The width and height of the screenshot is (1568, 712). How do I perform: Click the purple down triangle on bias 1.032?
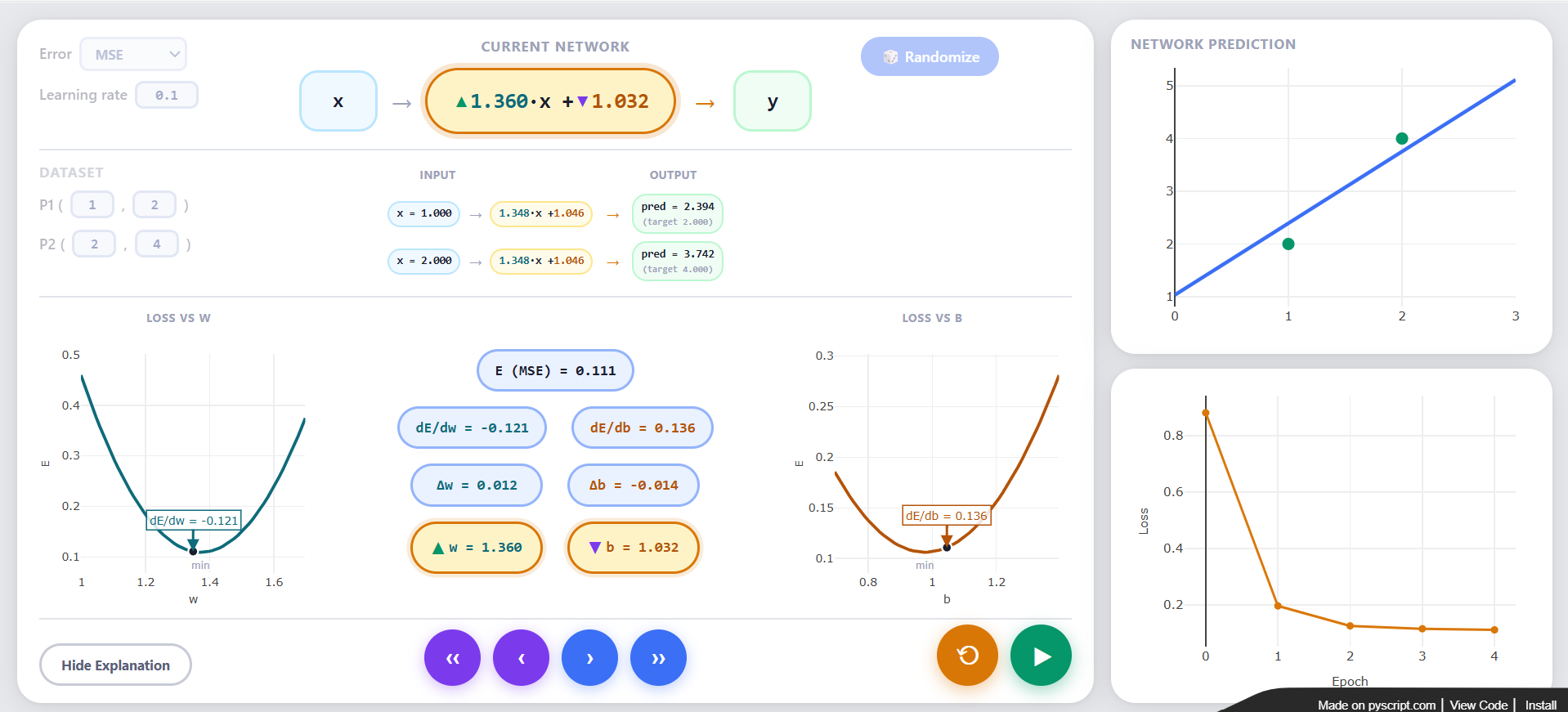pyautogui.click(x=583, y=101)
